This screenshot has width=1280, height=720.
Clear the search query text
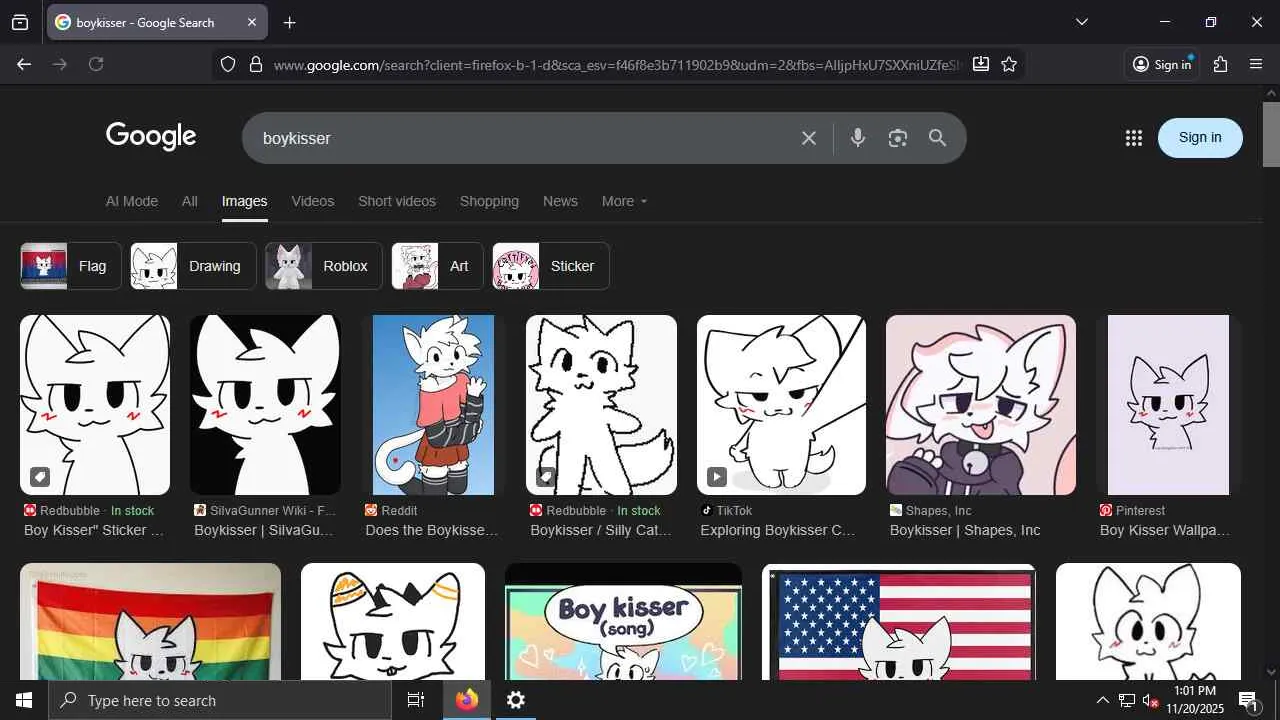point(809,138)
